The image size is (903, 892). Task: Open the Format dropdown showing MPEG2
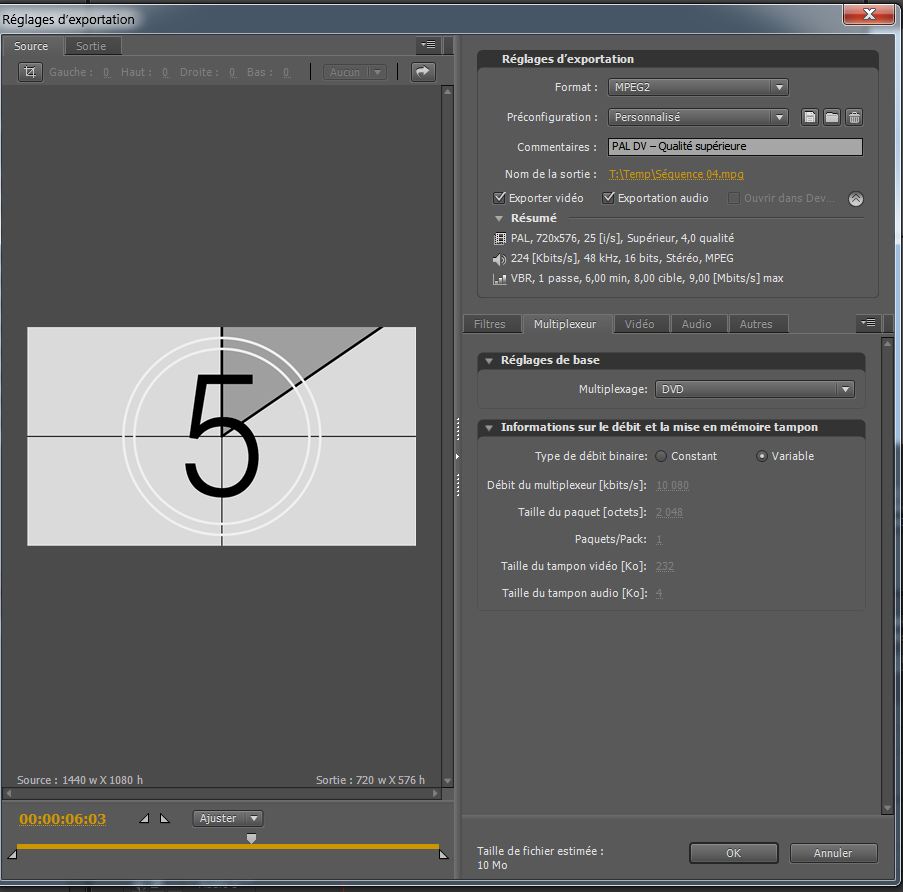coord(697,88)
